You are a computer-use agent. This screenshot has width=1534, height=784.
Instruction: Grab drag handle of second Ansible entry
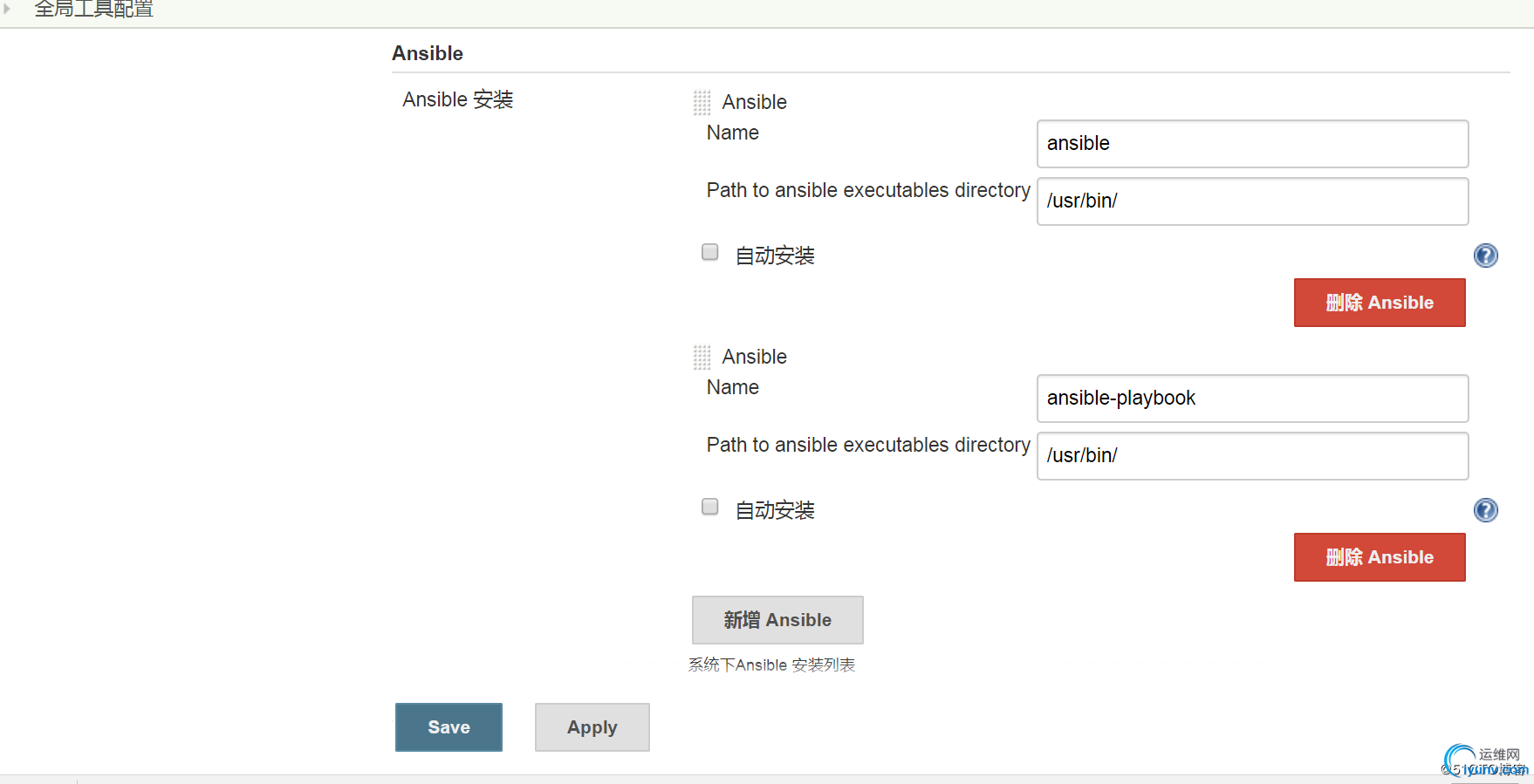pyautogui.click(x=702, y=358)
